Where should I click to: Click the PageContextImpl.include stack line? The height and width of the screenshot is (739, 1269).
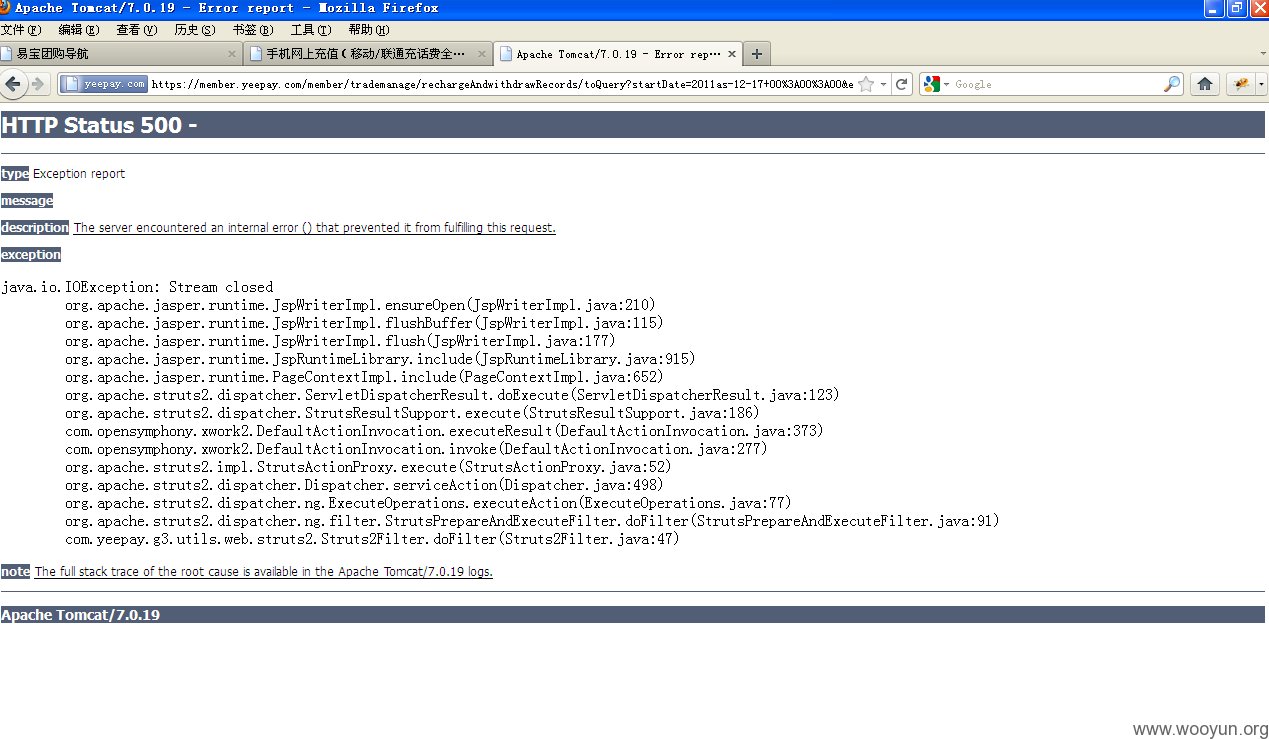tap(364, 377)
